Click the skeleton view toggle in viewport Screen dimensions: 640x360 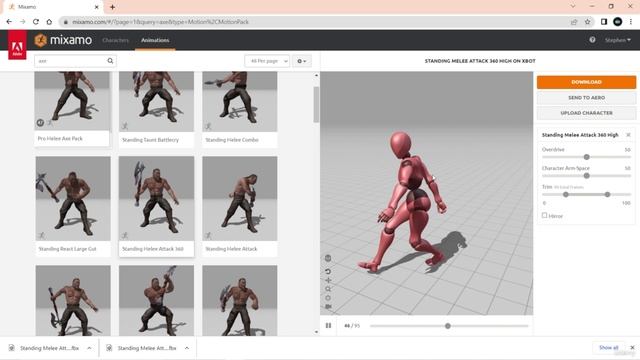[328, 258]
